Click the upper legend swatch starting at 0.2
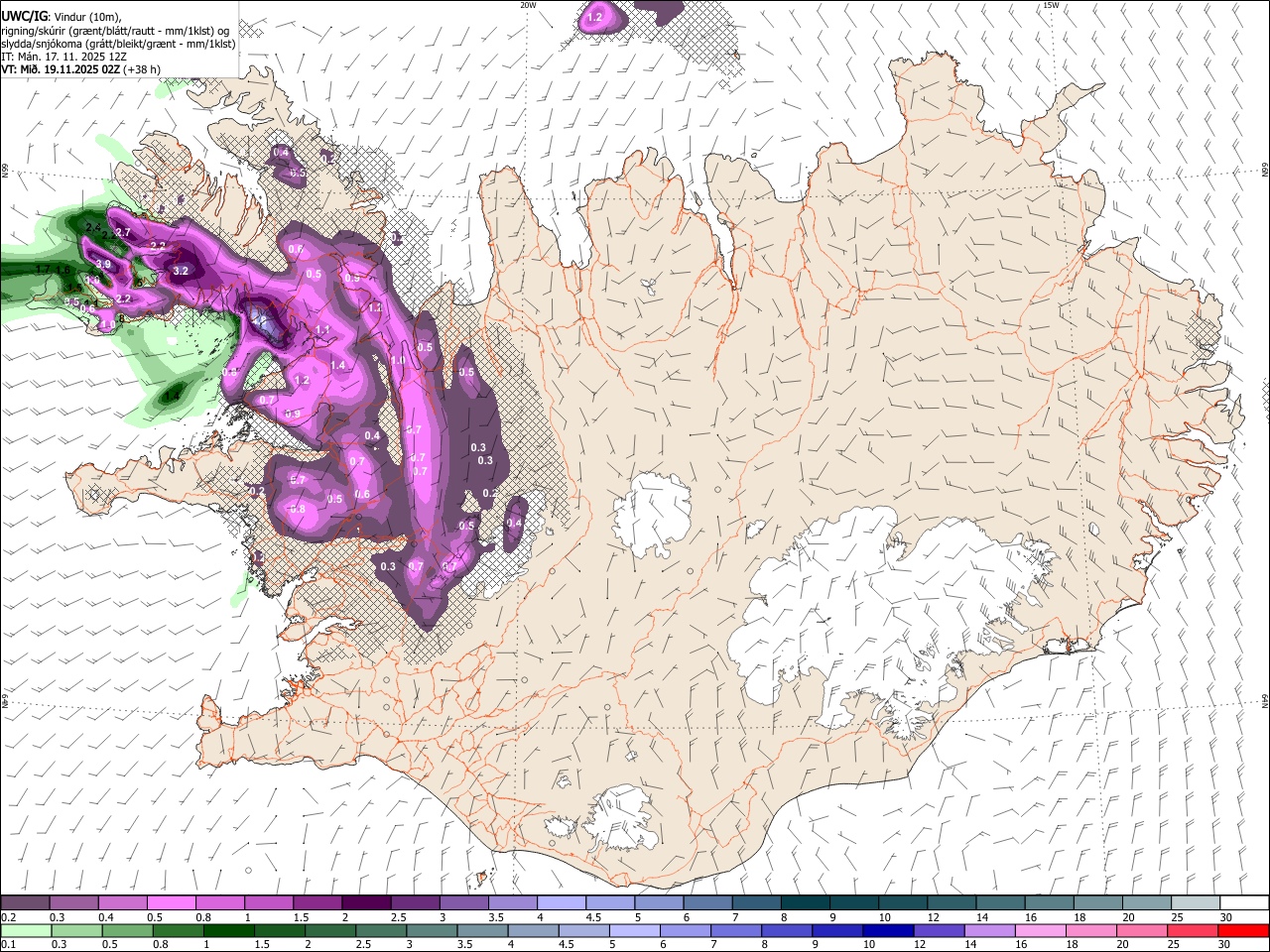Screen dimensions: 1270x952 point(25,903)
